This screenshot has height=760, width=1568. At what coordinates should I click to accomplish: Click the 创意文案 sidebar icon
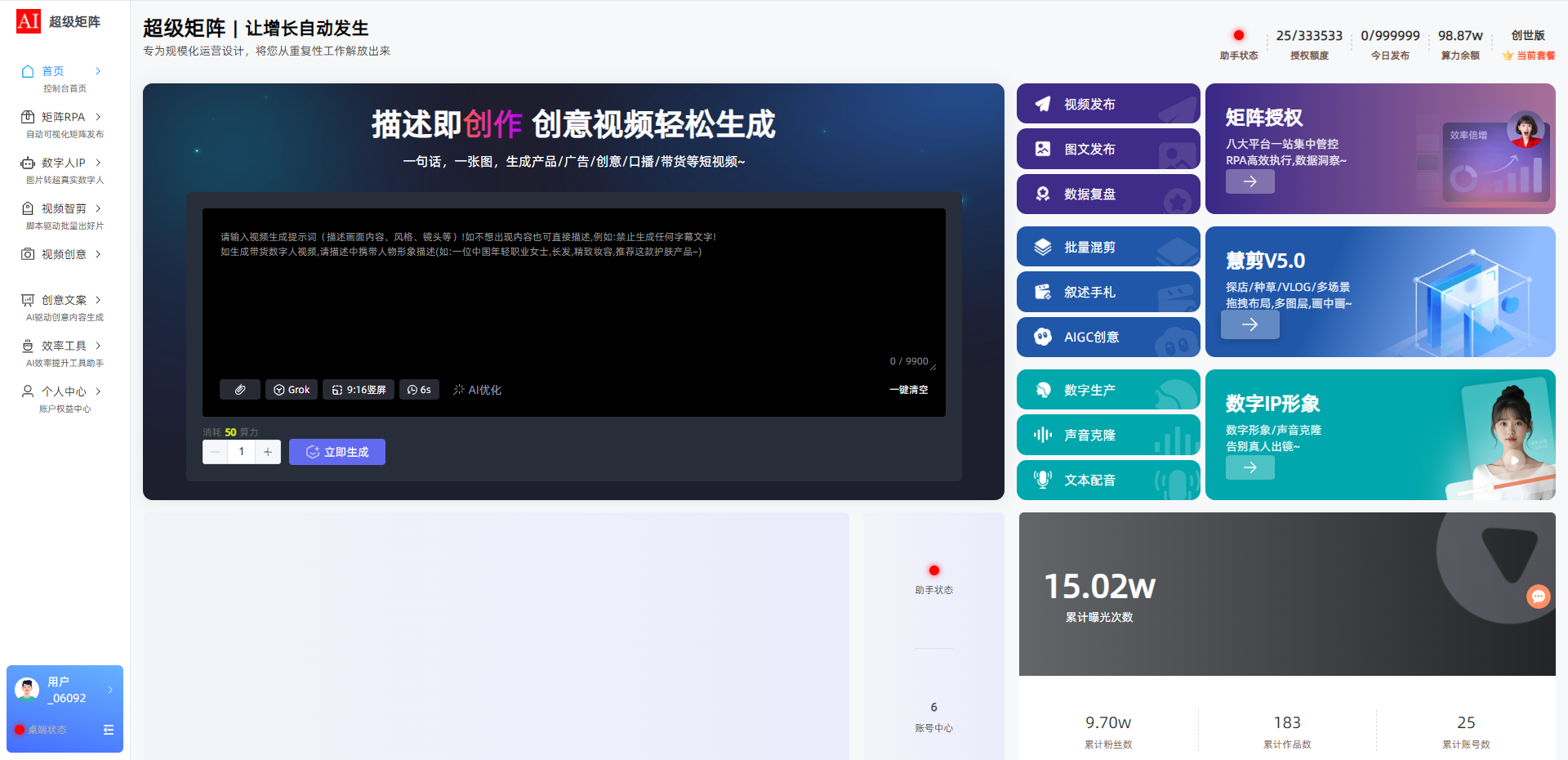coord(28,300)
